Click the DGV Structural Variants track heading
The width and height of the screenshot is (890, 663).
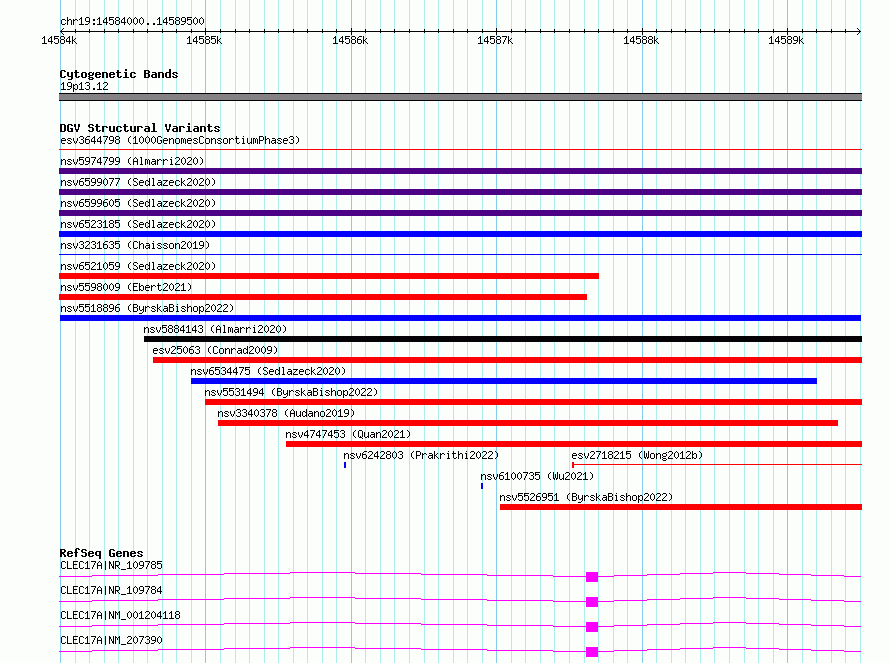(140, 128)
